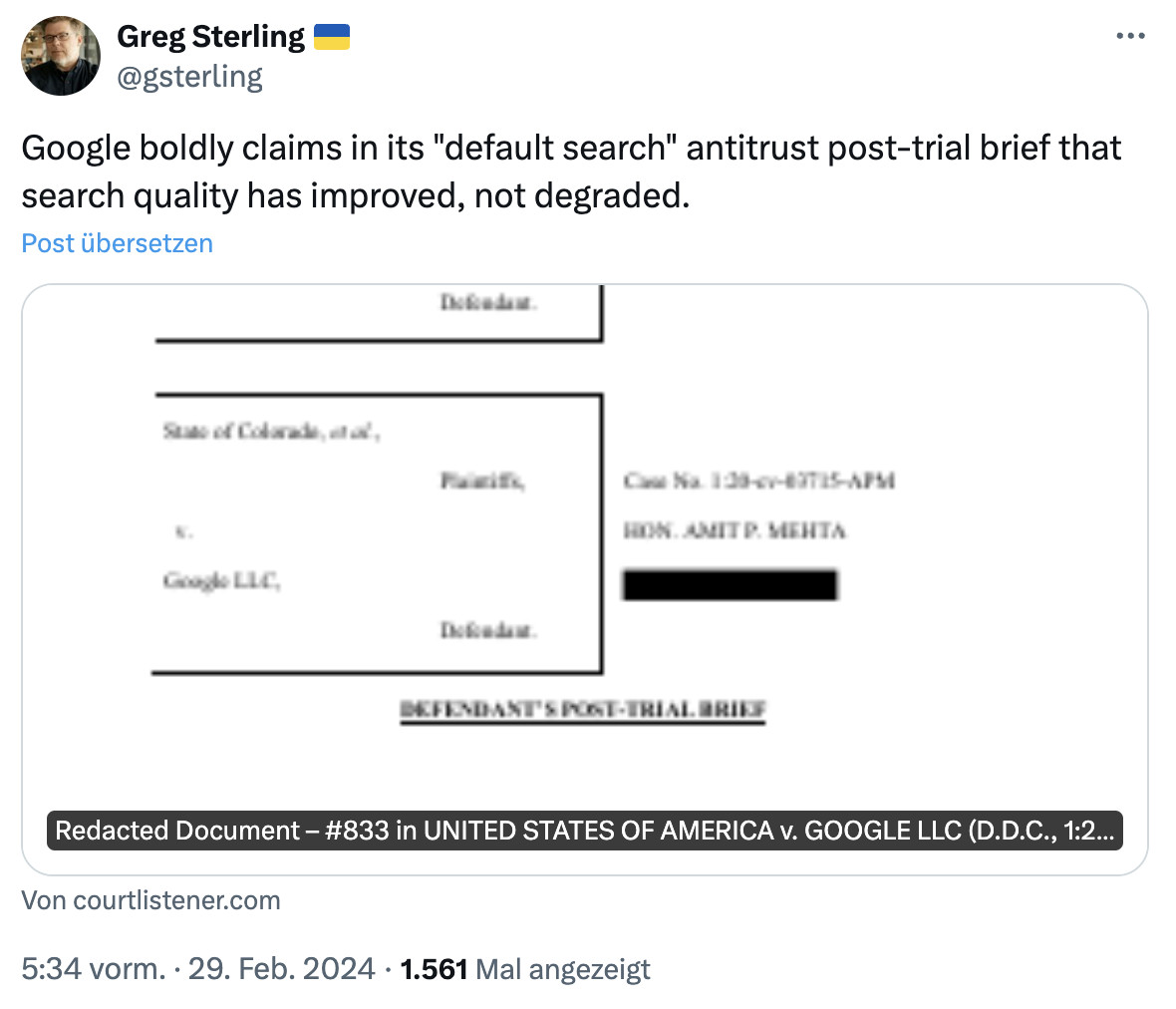Click the handle @gsterling
The height and width of the screenshot is (1009, 1176).
pos(190,76)
